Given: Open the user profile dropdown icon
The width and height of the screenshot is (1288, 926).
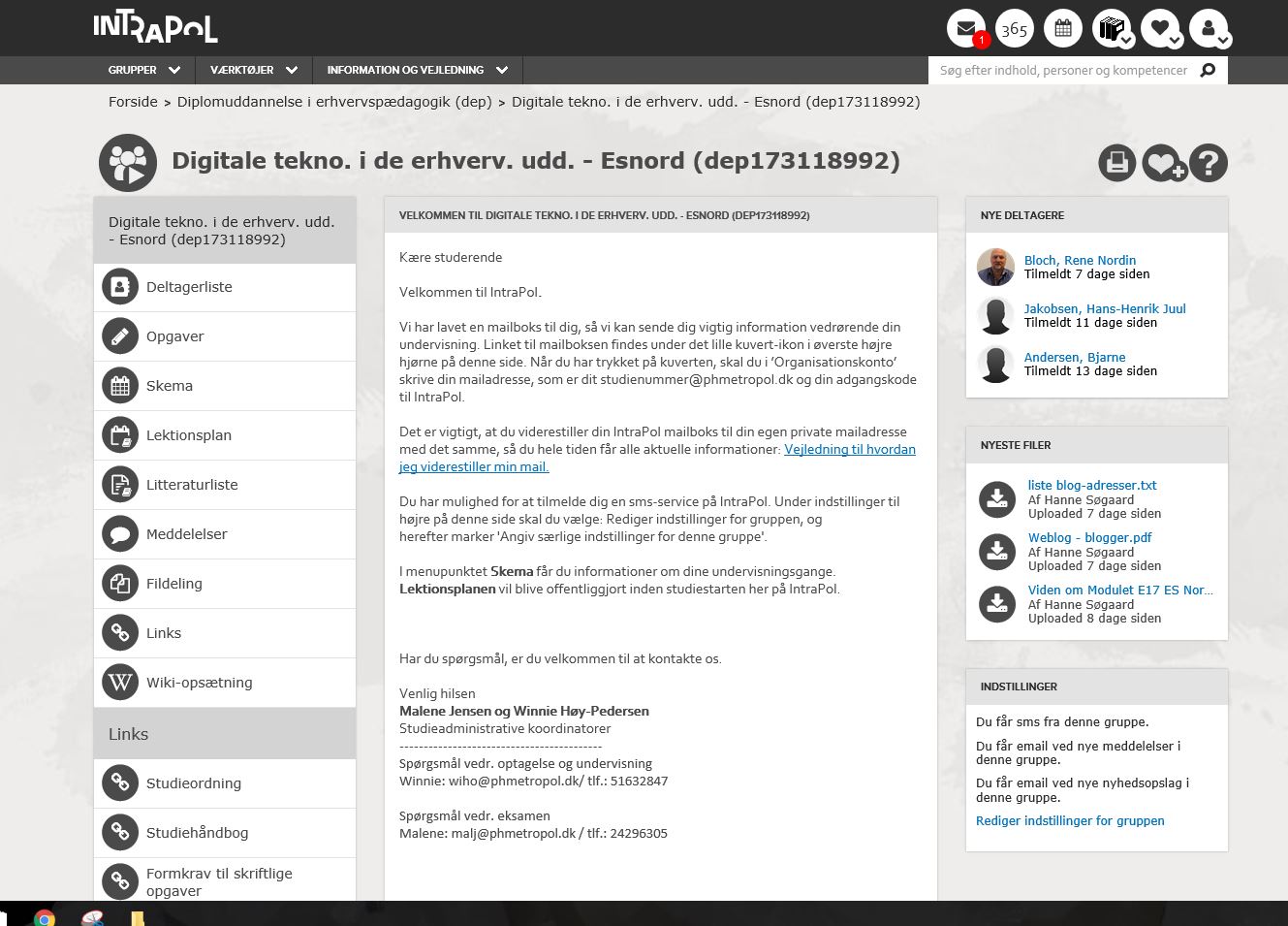Looking at the screenshot, I should 1209,28.
